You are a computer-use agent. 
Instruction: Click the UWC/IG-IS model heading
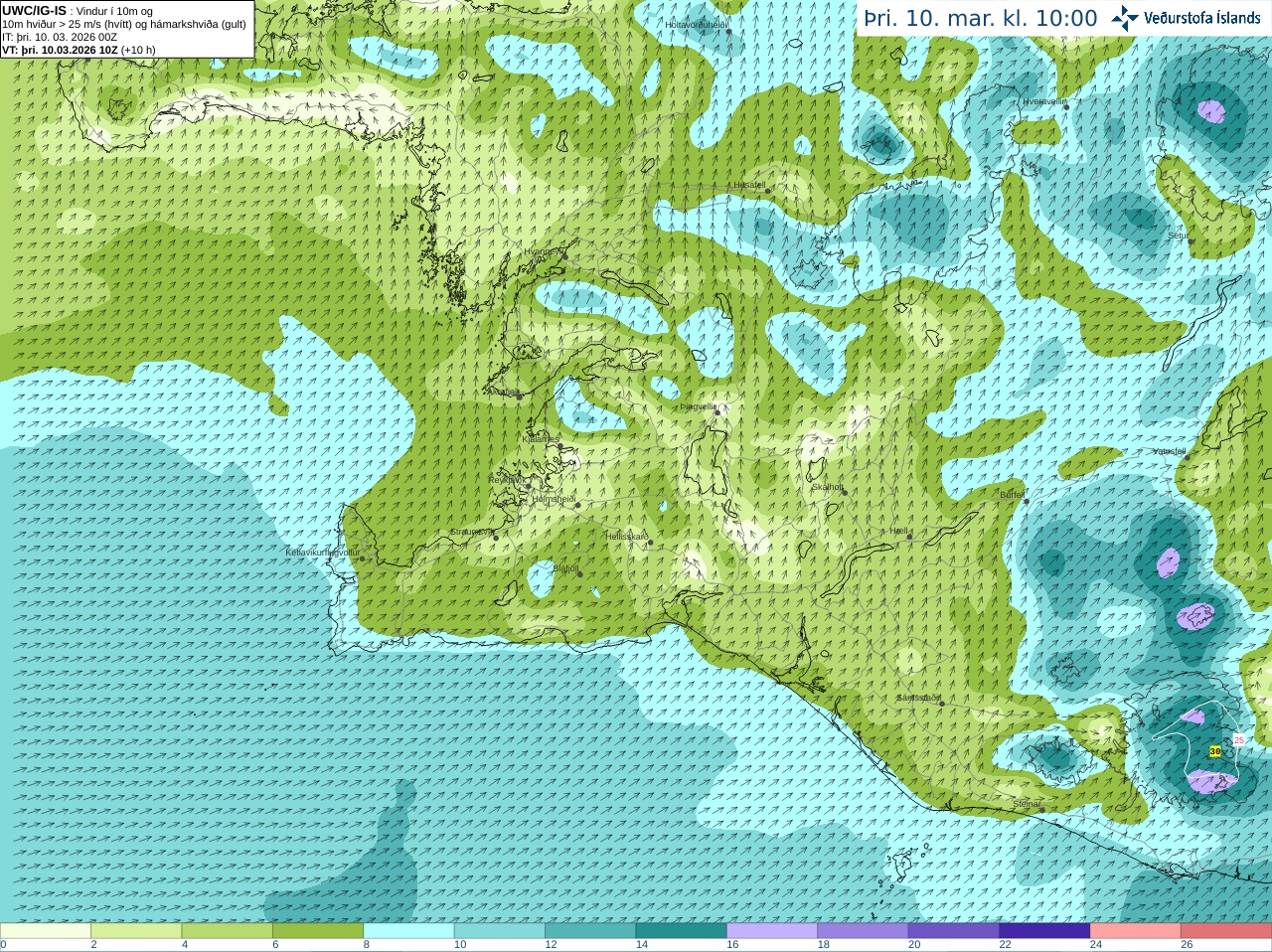[x=34, y=10]
